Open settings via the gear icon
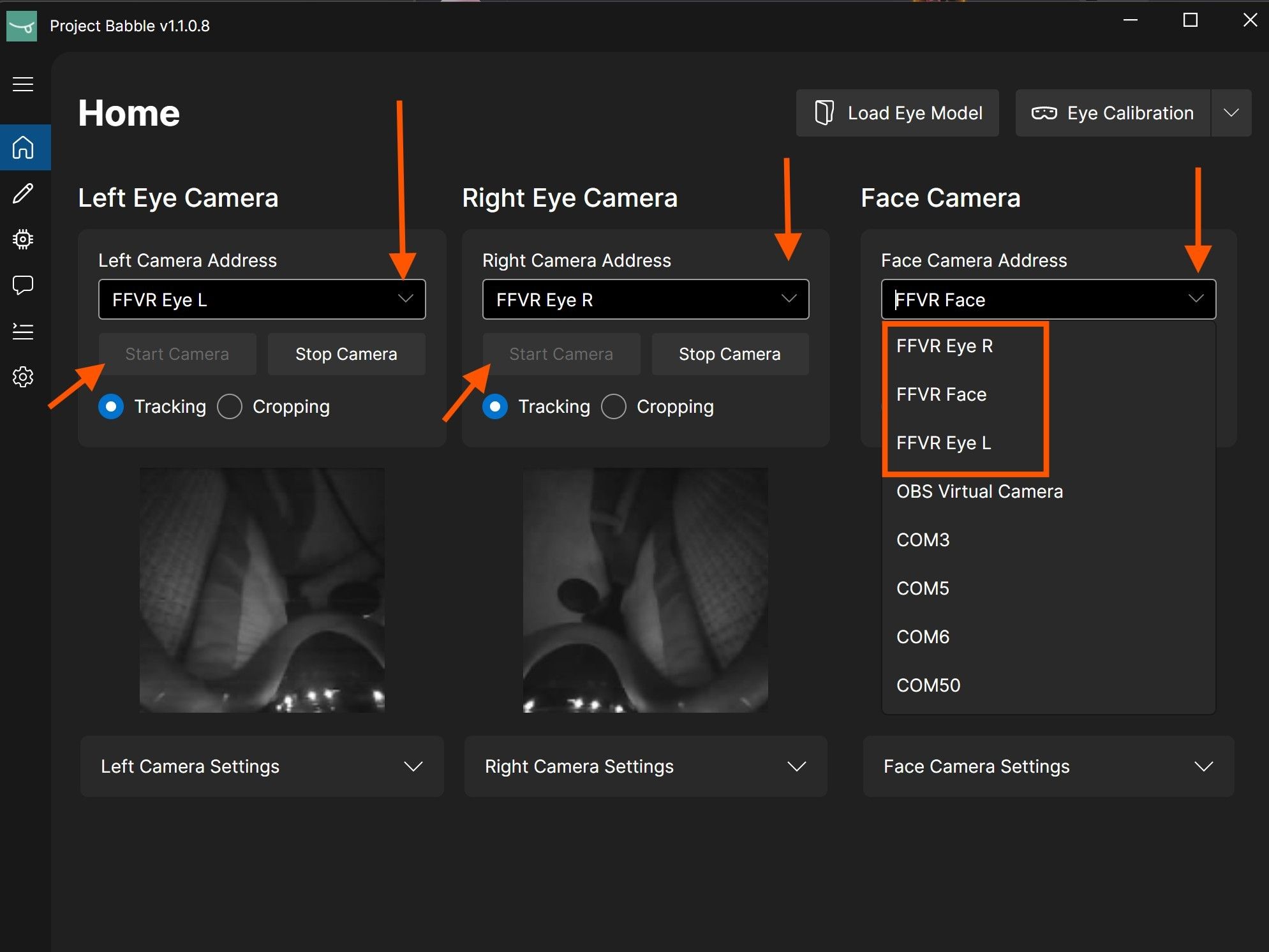The image size is (1269, 952). [x=23, y=376]
